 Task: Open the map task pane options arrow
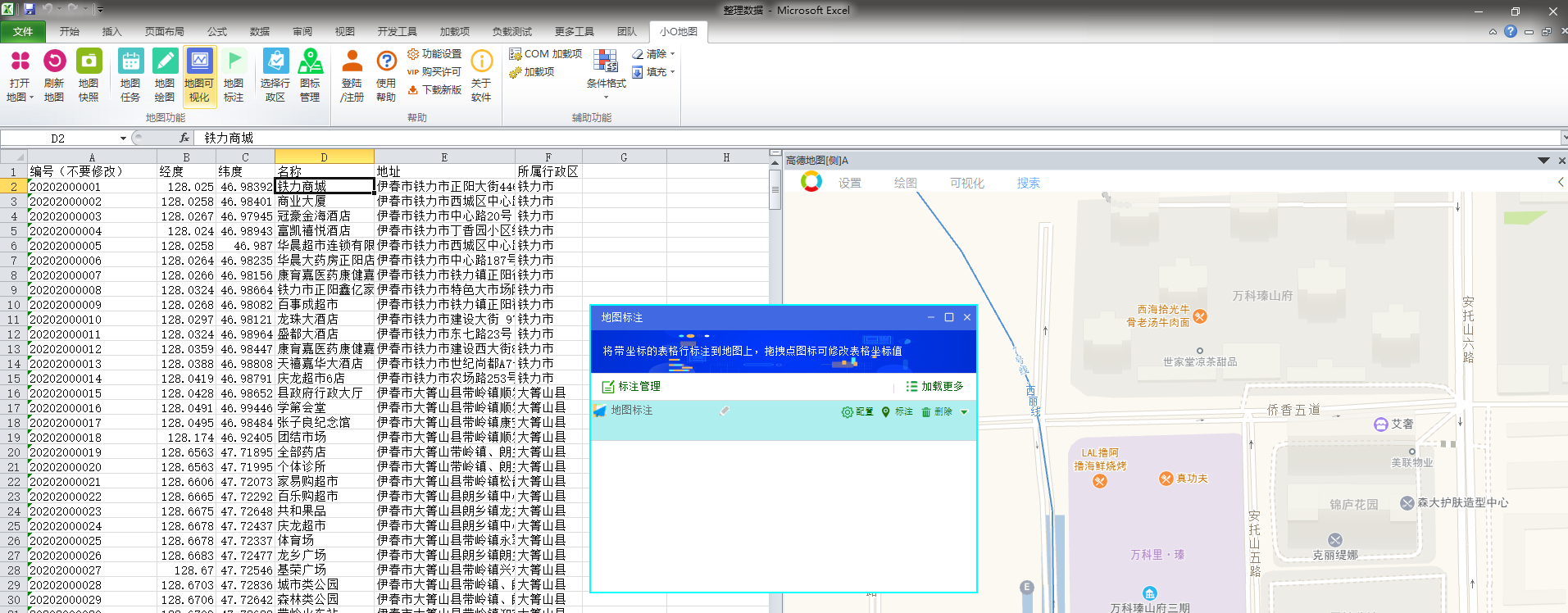(x=1543, y=161)
